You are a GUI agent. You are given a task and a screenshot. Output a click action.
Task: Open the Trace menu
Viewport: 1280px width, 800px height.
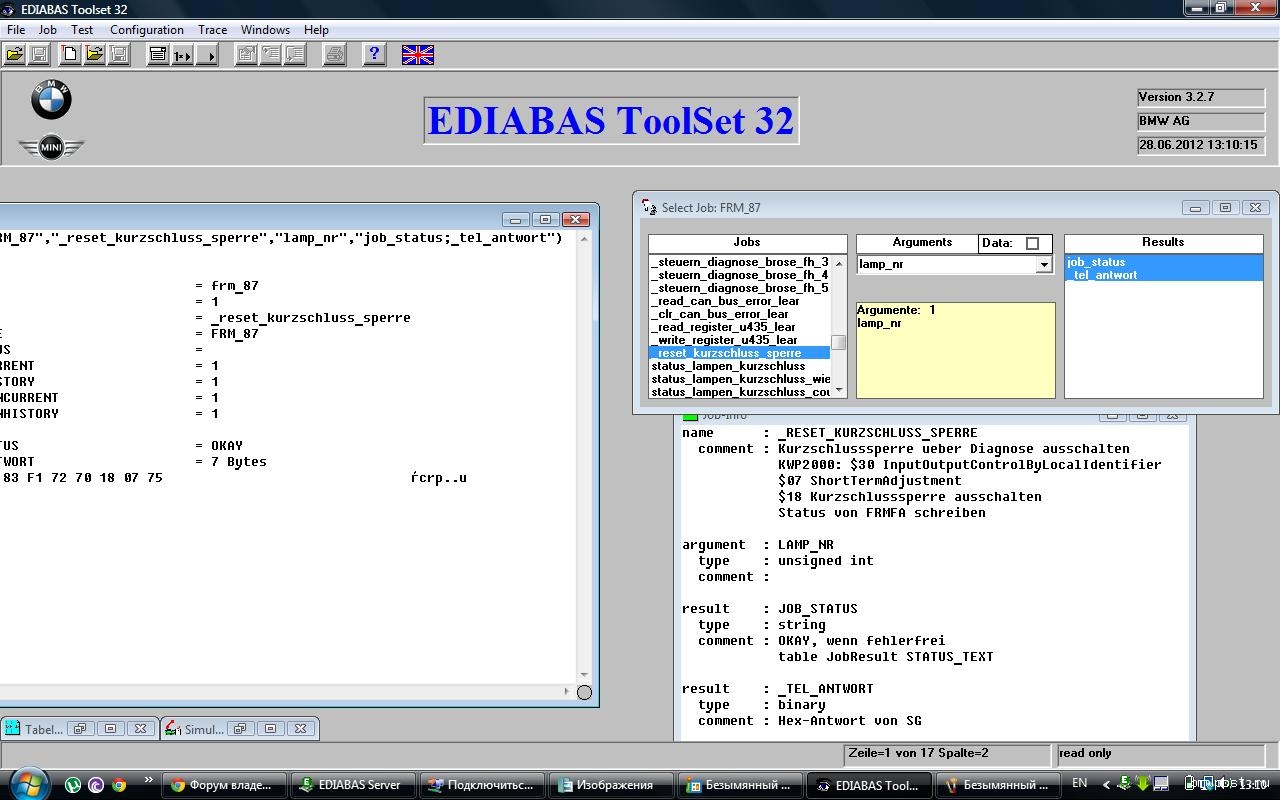point(212,30)
